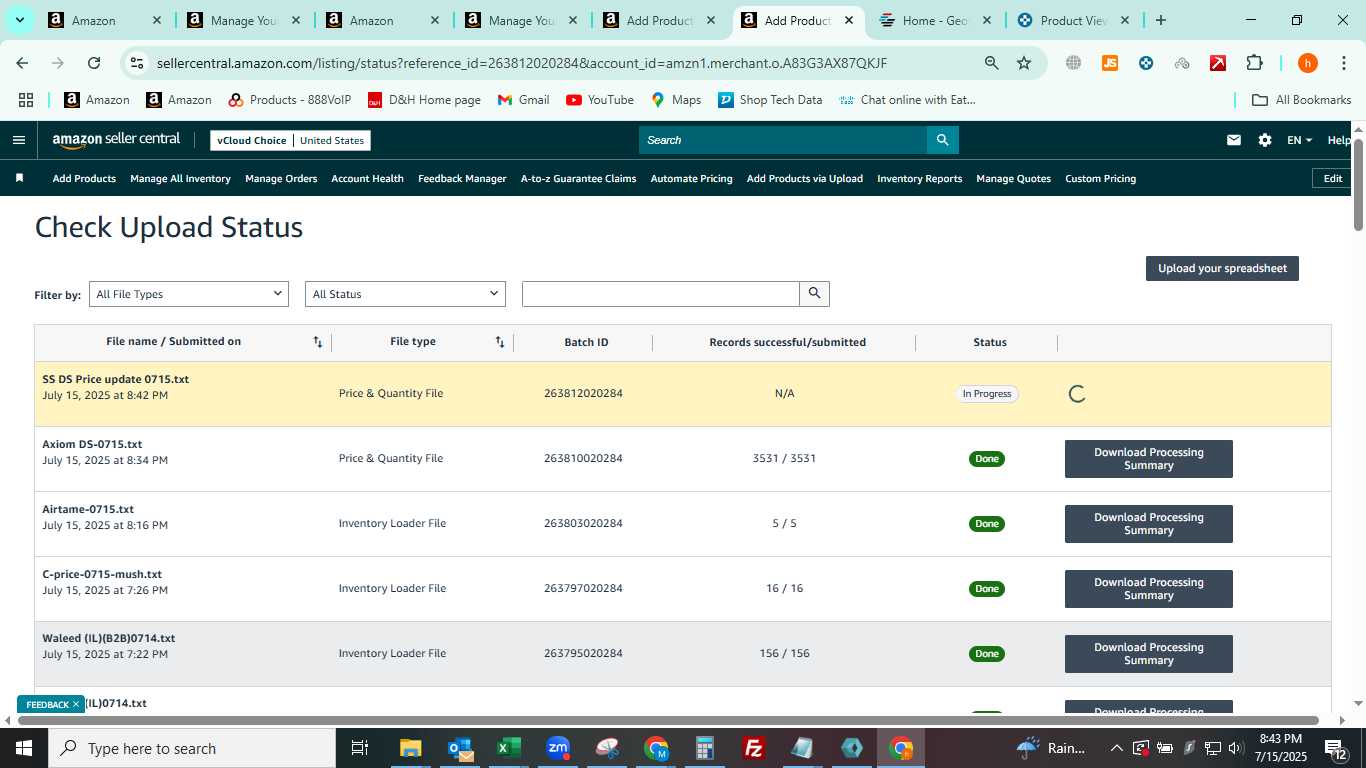The width and height of the screenshot is (1366, 768).
Task: Click the teal search magnifier button
Action: 942,140
